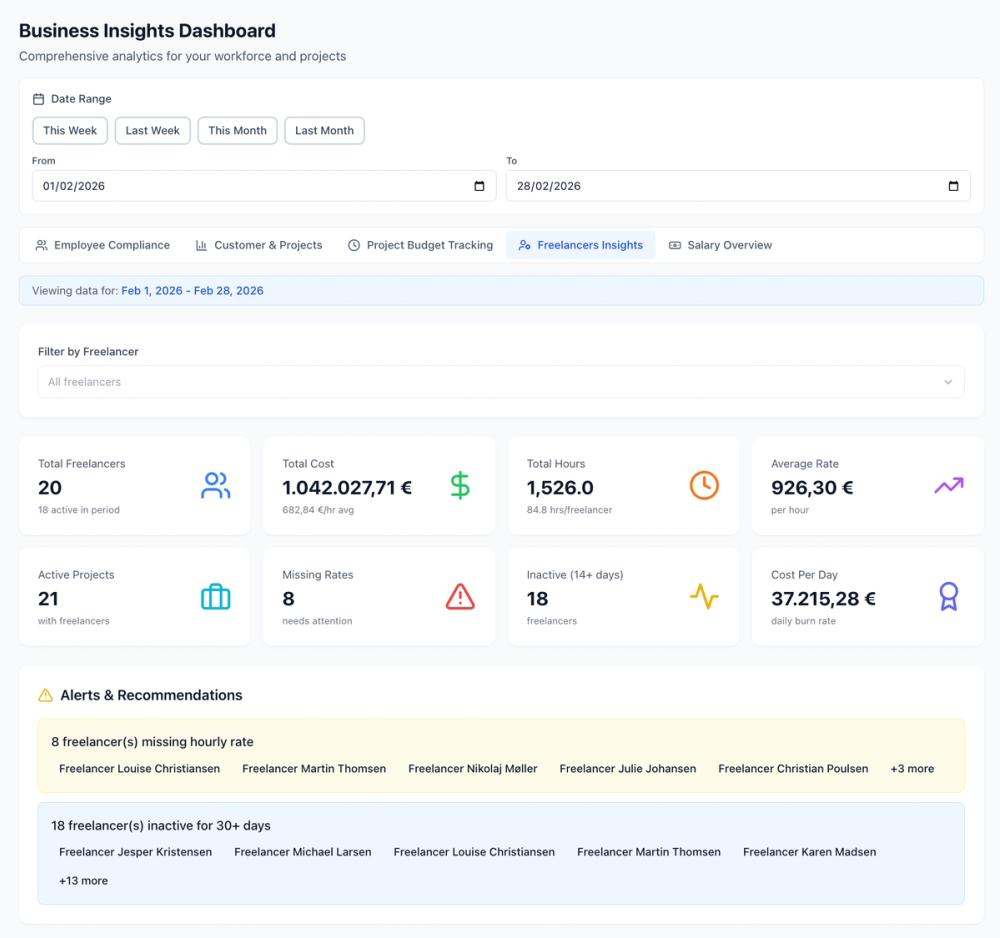The height and width of the screenshot is (938, 1000).
Task: Click Freelancer Martin Thomsen in missing rate alert
Action: click(314, 769)
